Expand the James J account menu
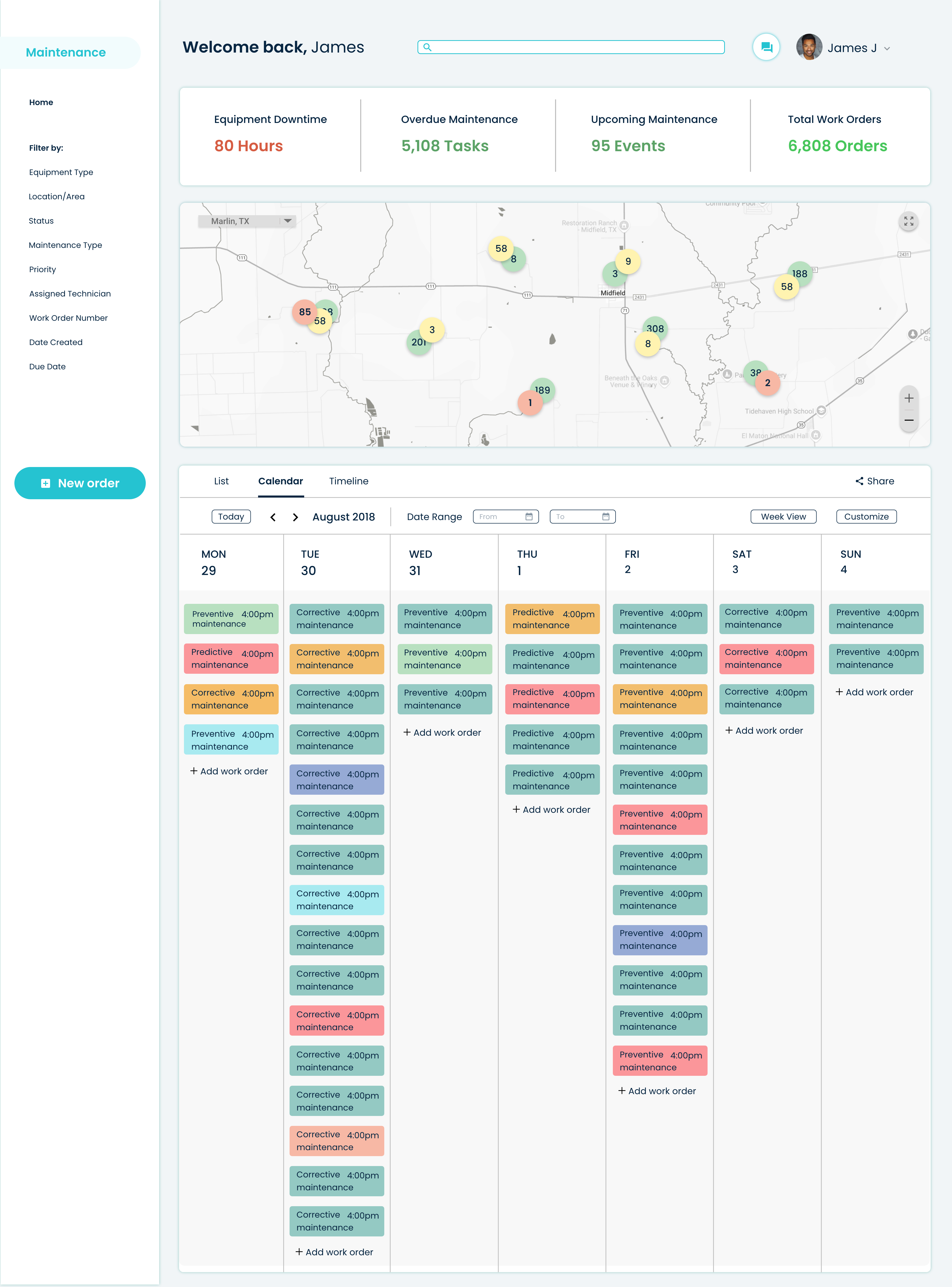952x1287 pixels. pyautogui.click(x=887, y=48)
